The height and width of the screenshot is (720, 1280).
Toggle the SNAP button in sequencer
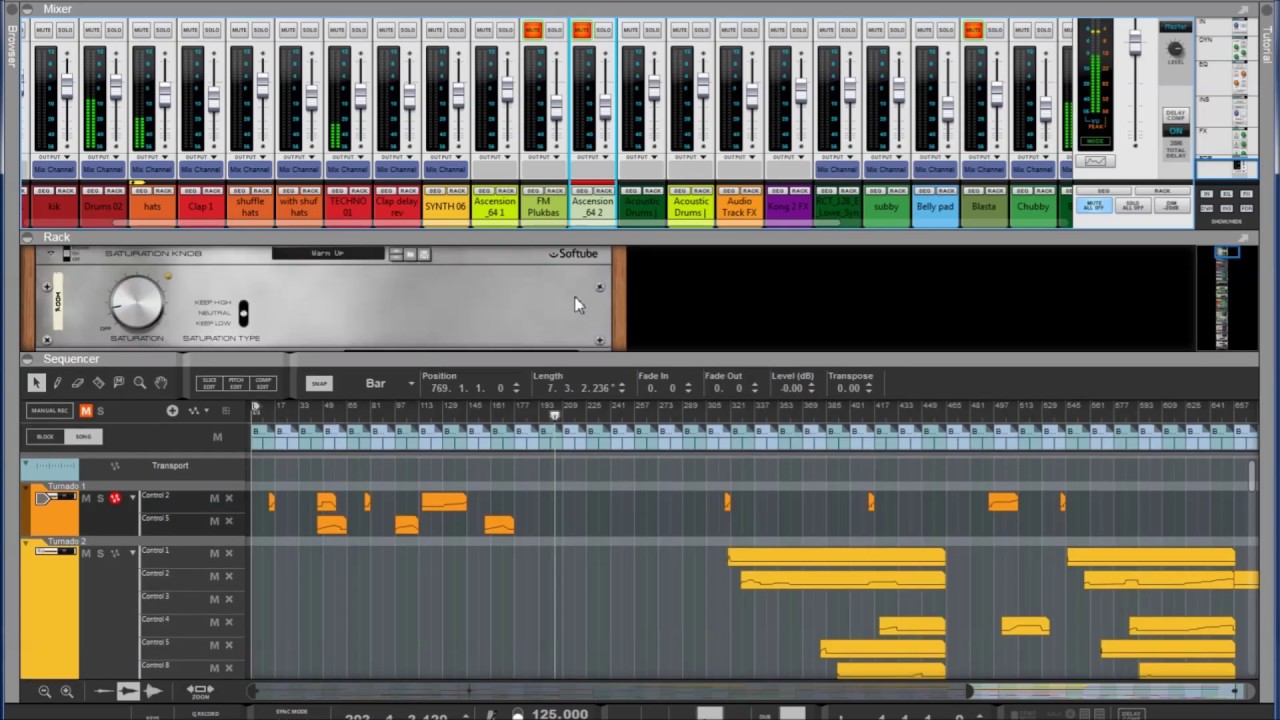point(319,383)
